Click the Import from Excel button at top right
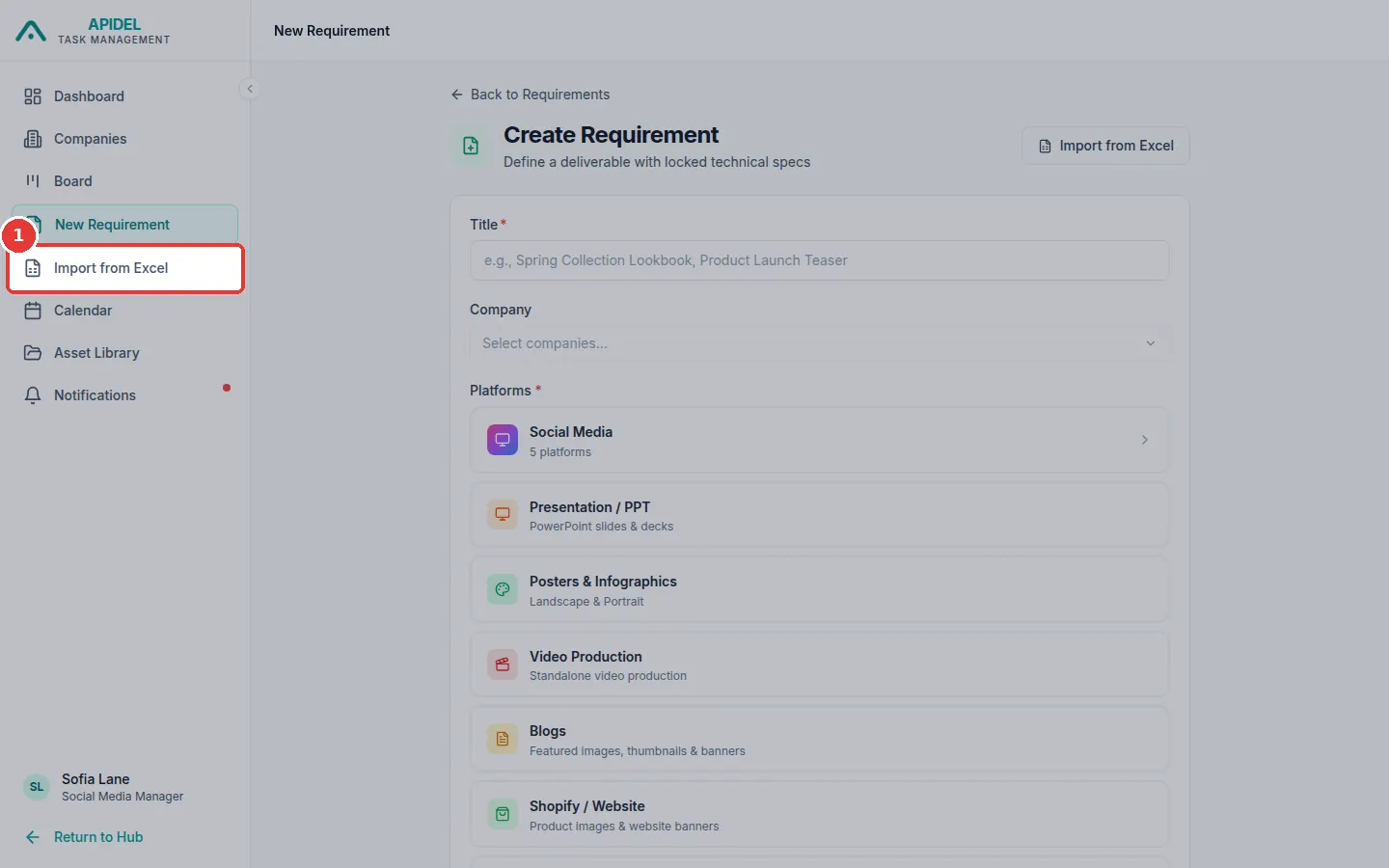This screenshot has height=868, width=1389. coord(1105,146)
